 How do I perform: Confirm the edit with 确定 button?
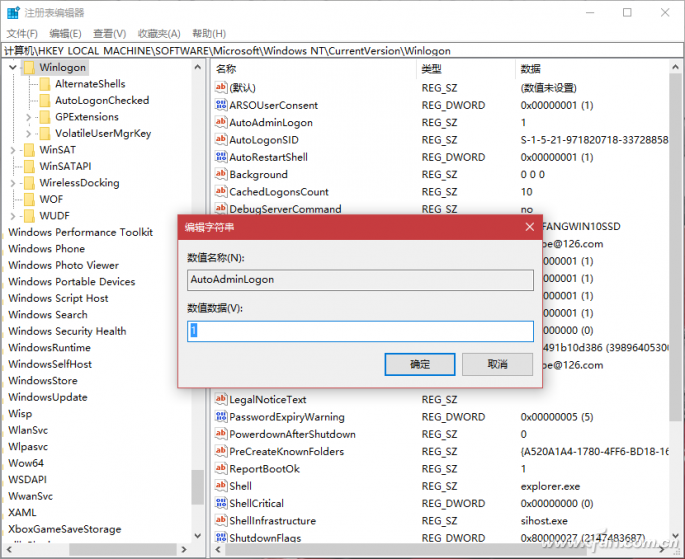[x=420, y=364]
